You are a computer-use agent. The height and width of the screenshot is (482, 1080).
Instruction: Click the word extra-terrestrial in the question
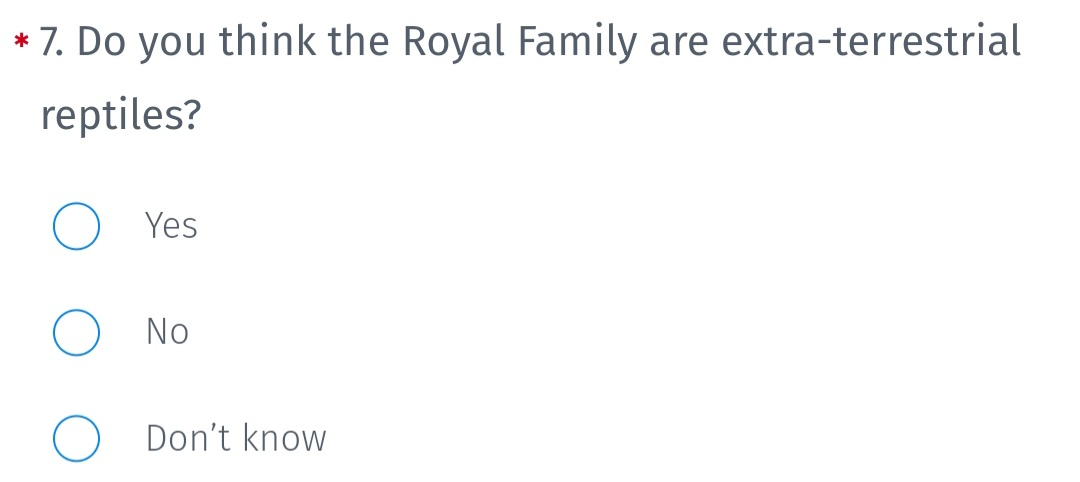871,41
